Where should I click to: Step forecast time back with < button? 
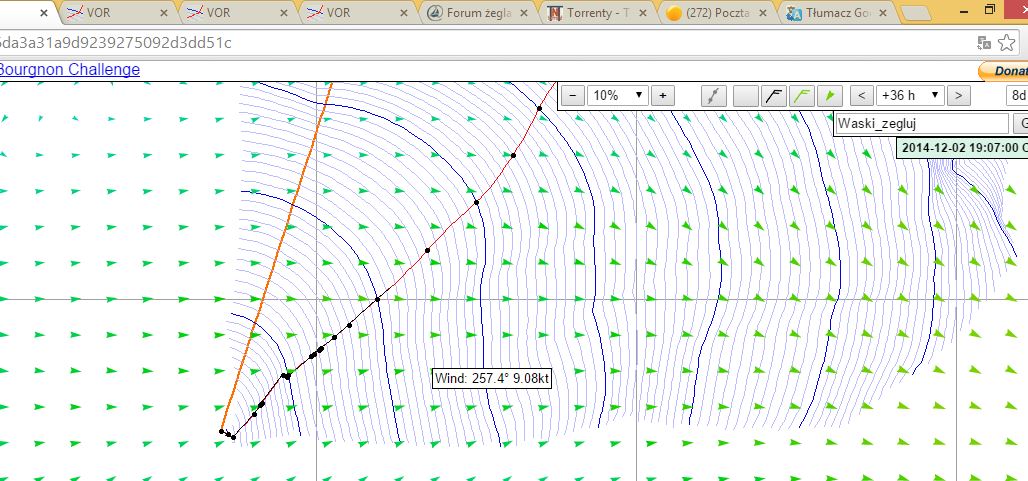(861, 96)
